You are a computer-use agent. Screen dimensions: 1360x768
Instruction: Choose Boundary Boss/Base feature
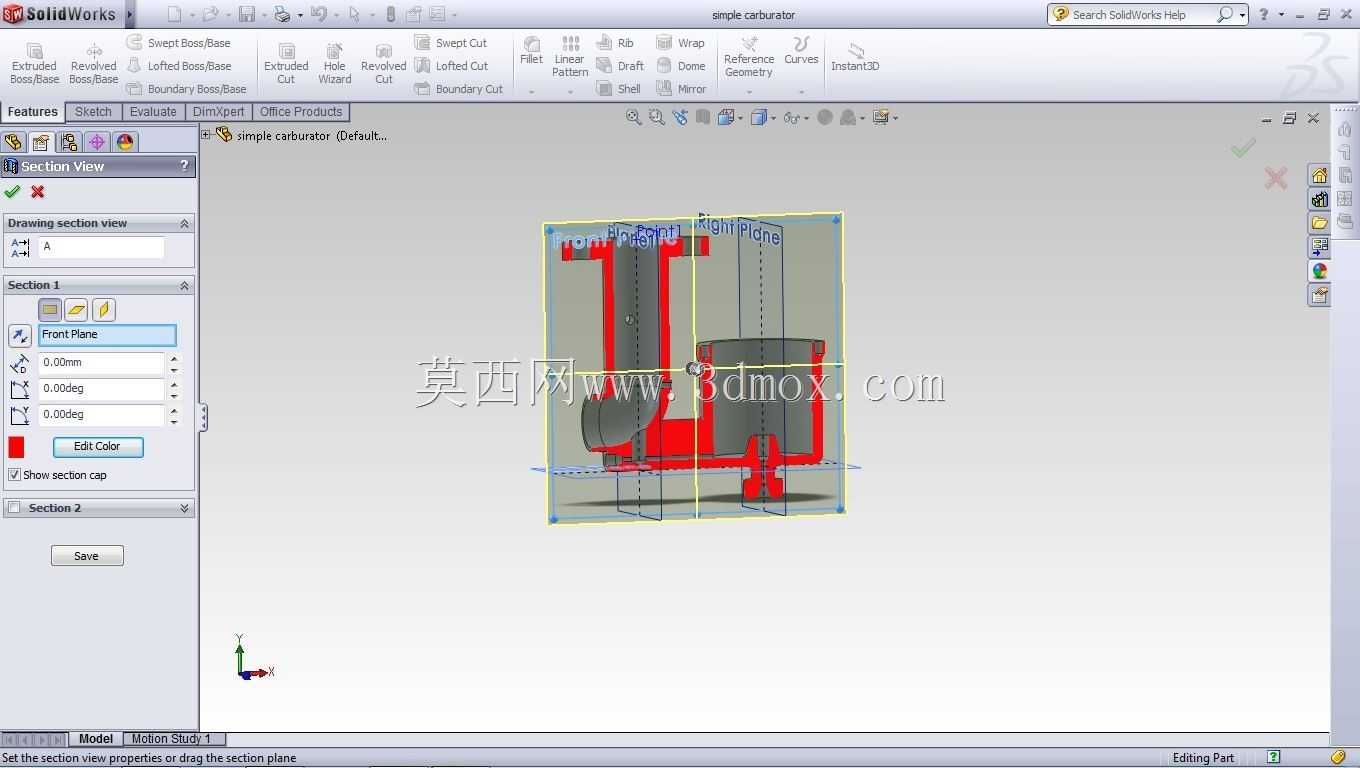coord(187,89)
